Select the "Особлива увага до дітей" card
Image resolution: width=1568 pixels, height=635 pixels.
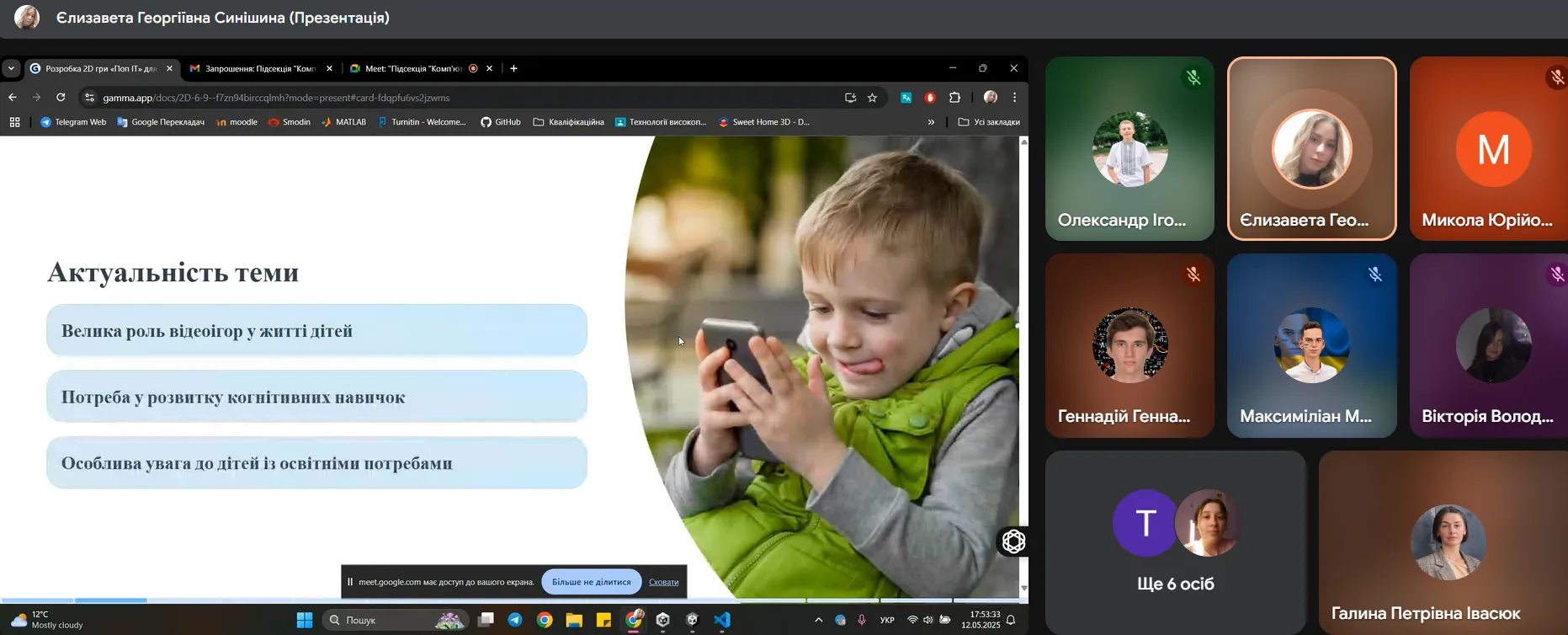point(316,463)
